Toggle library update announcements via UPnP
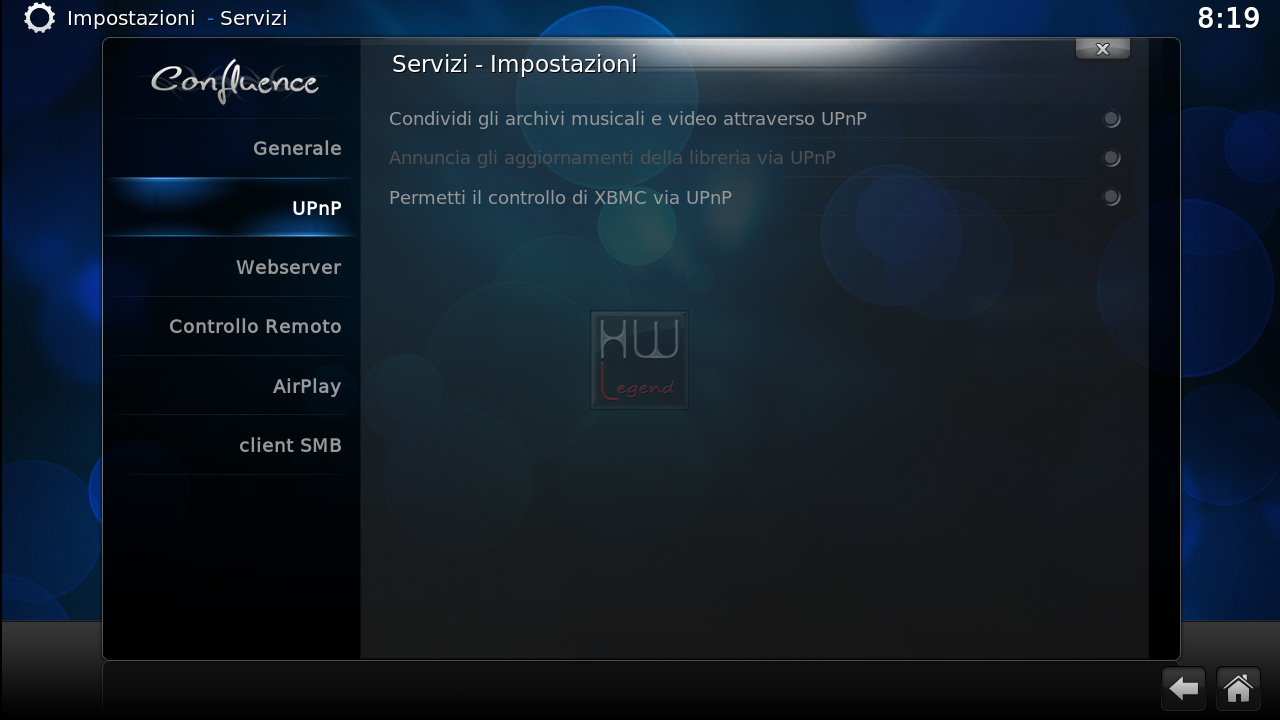This screenshot has height=720, width=1280. point(1111,158)
